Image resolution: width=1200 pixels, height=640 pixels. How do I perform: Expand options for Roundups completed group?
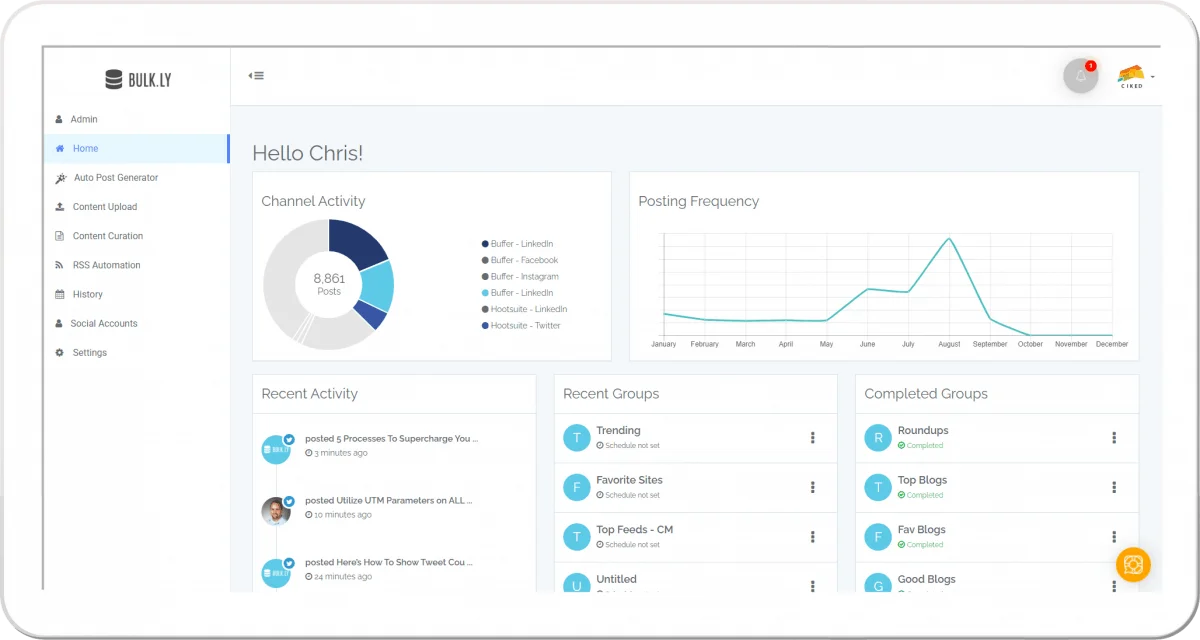point(1114,438)
